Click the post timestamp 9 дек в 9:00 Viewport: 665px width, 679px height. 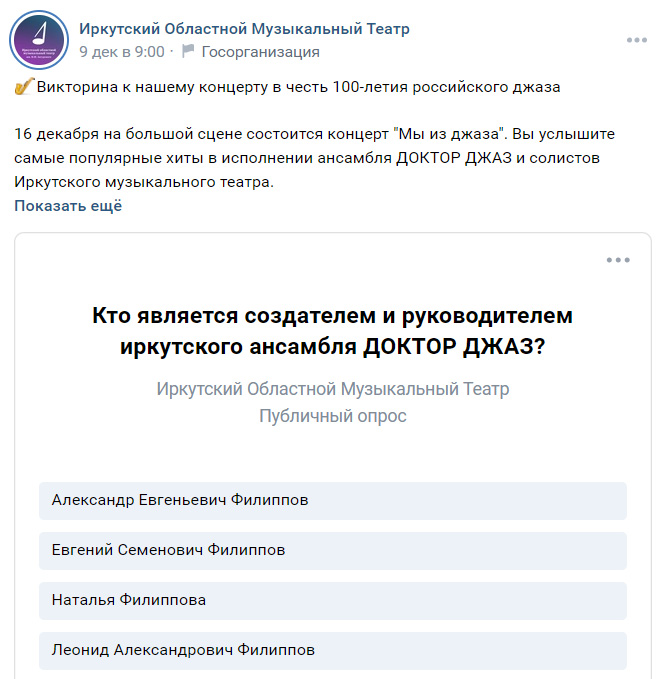(122, 52)
